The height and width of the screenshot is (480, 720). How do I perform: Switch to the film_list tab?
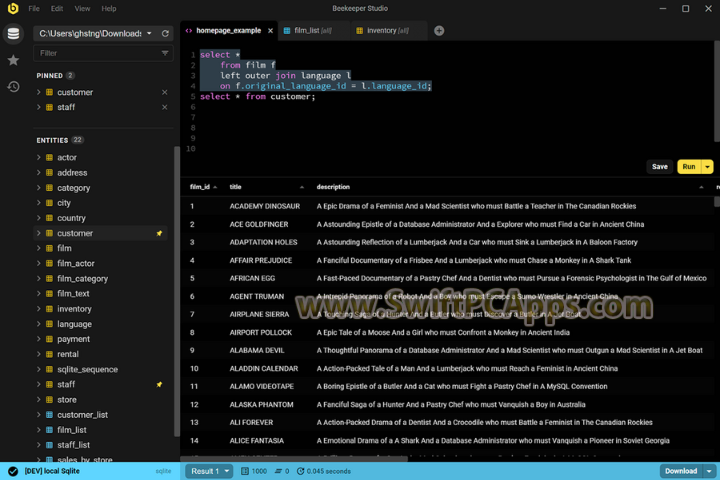313,31
